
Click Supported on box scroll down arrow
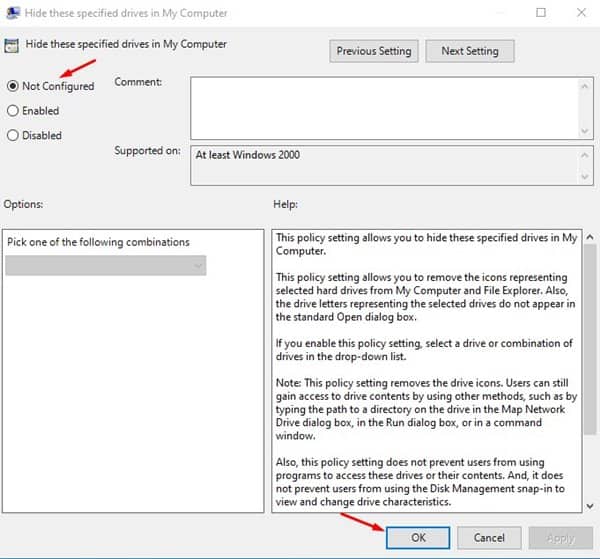(585, 177)
